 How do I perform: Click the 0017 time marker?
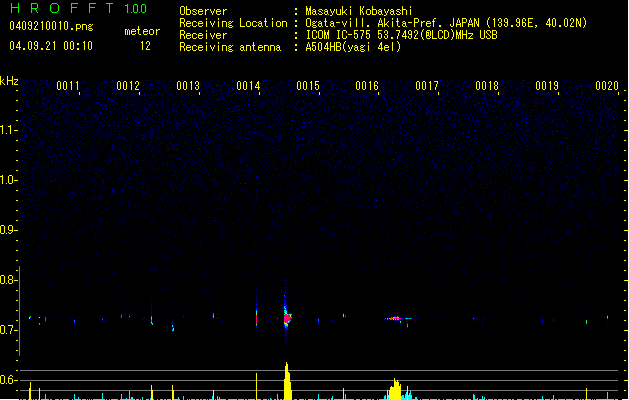coord(427,86)
